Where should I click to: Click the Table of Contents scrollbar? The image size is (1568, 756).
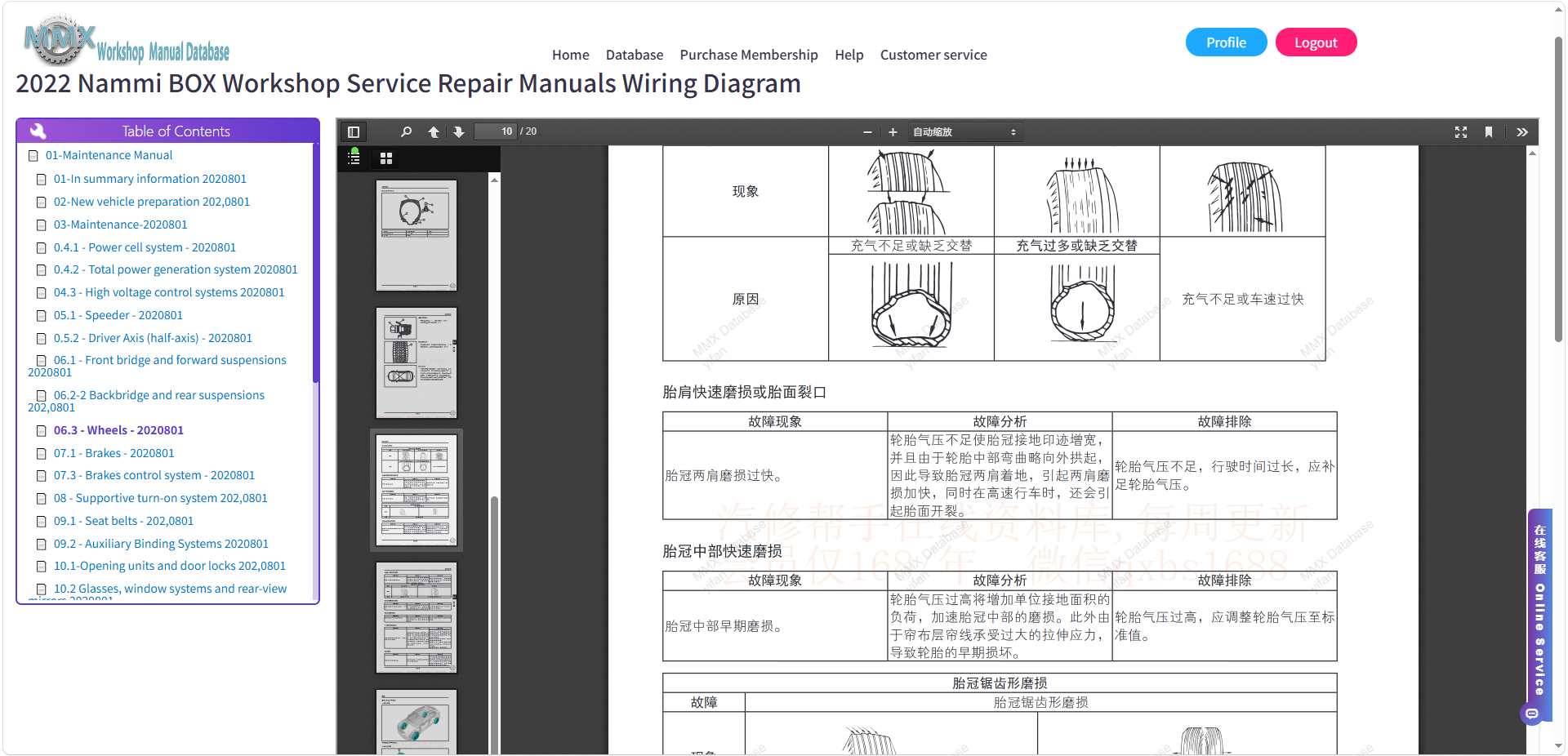pyautogui.click(x=315, y=261)
